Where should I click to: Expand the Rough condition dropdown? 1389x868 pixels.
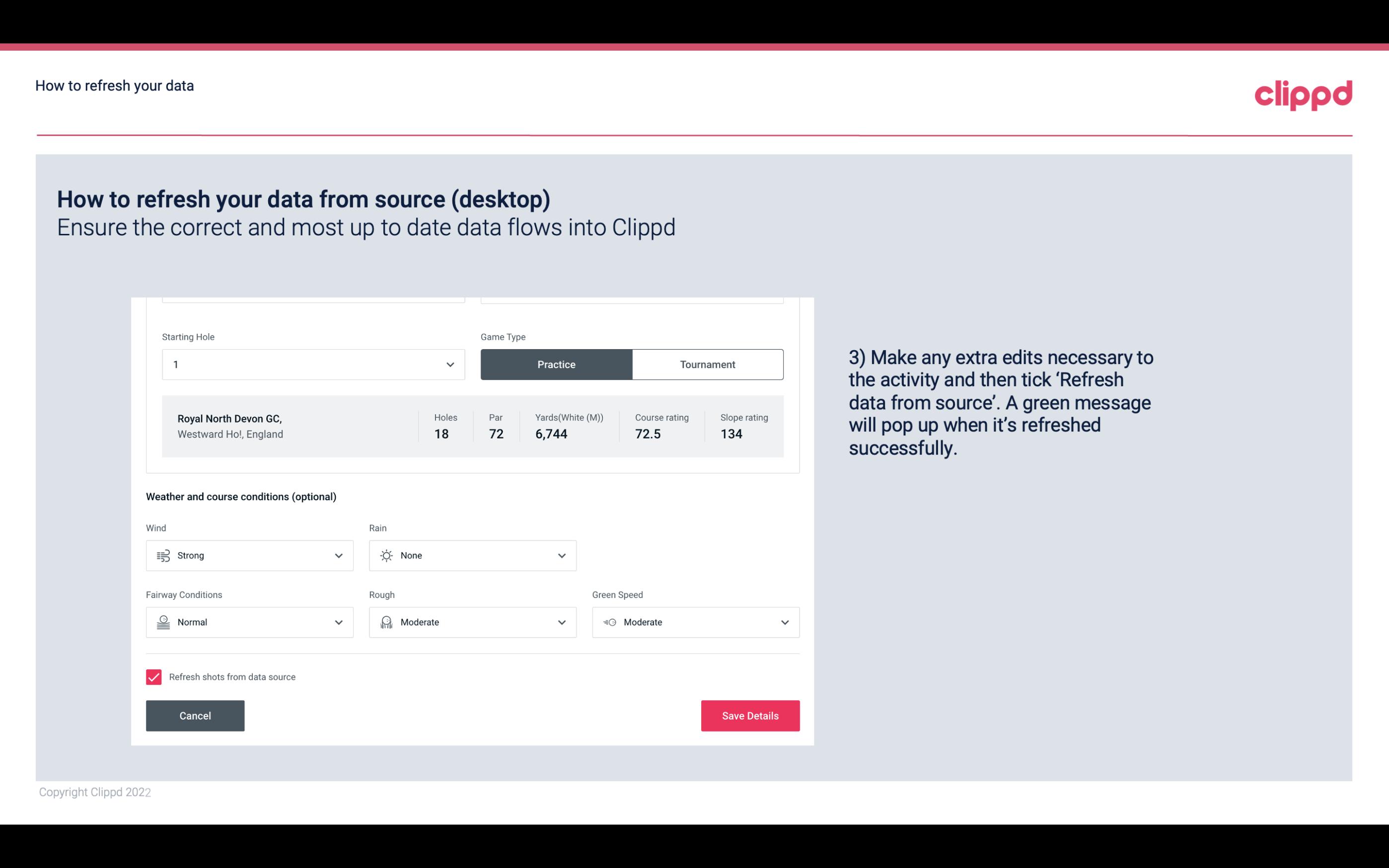(561, 622)
